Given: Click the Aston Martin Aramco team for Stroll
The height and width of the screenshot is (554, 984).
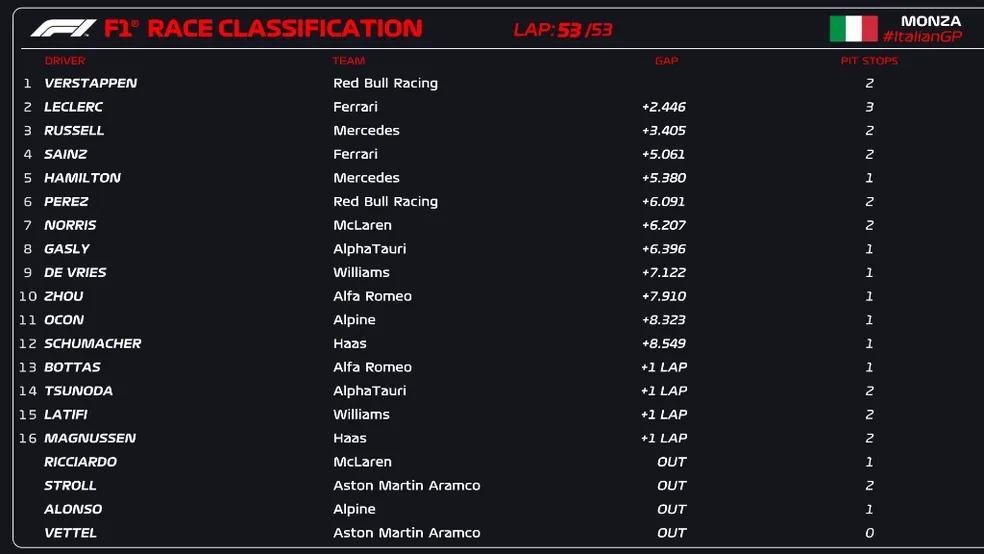Looking at the screenshot, I should pos(406,485).
